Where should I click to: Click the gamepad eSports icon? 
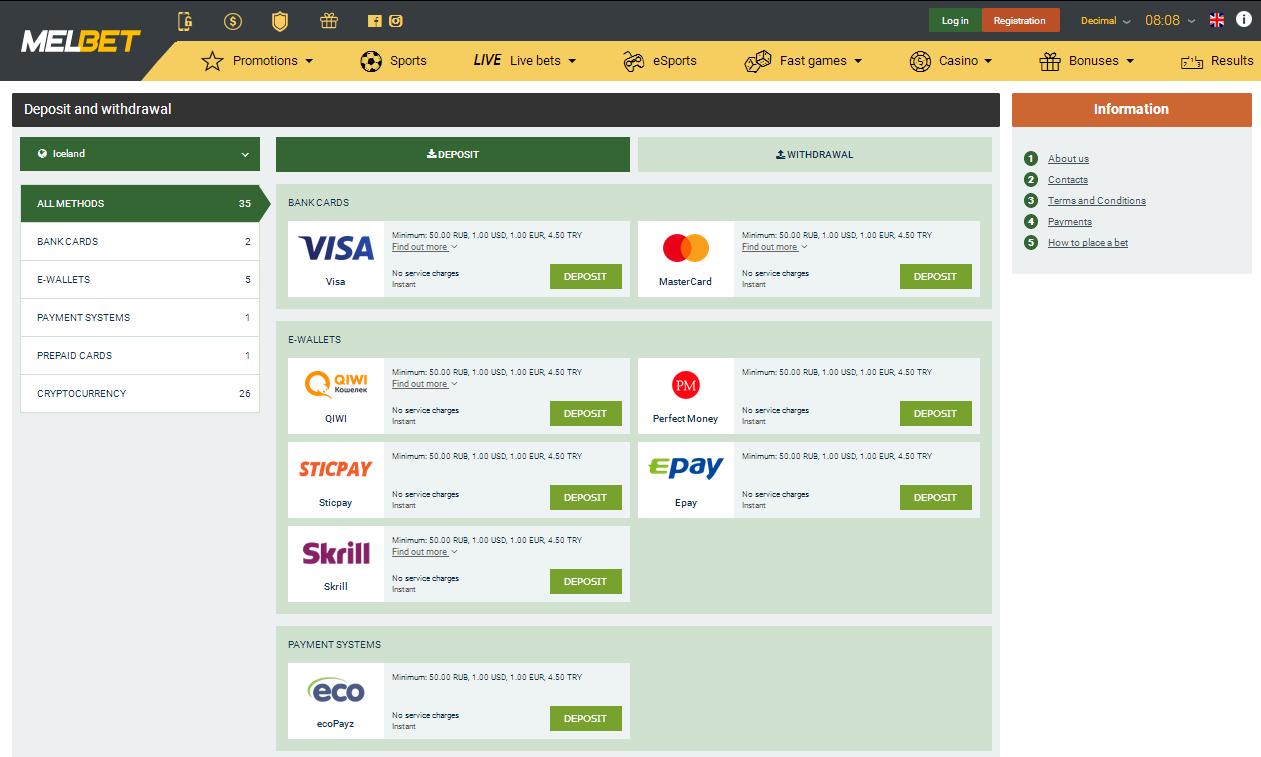634,61
